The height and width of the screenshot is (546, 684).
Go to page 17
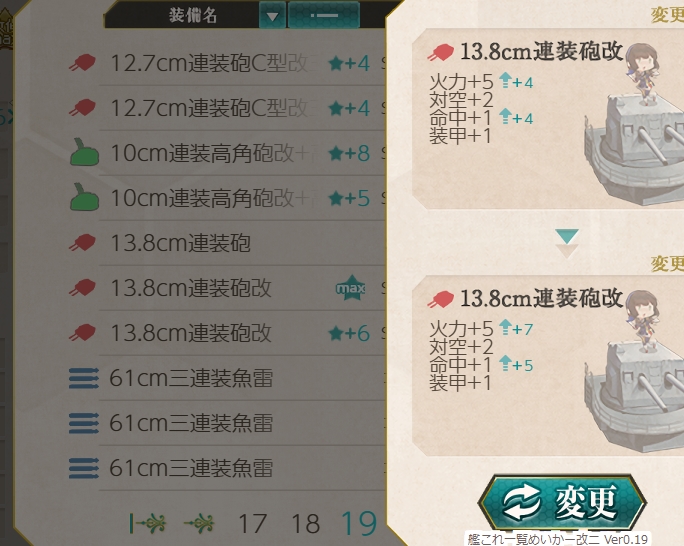(253, 523)
